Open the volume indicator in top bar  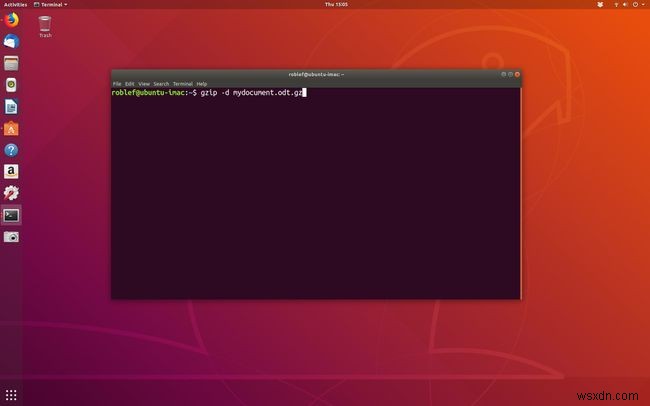pyautogui.click(x=625, y=5)
